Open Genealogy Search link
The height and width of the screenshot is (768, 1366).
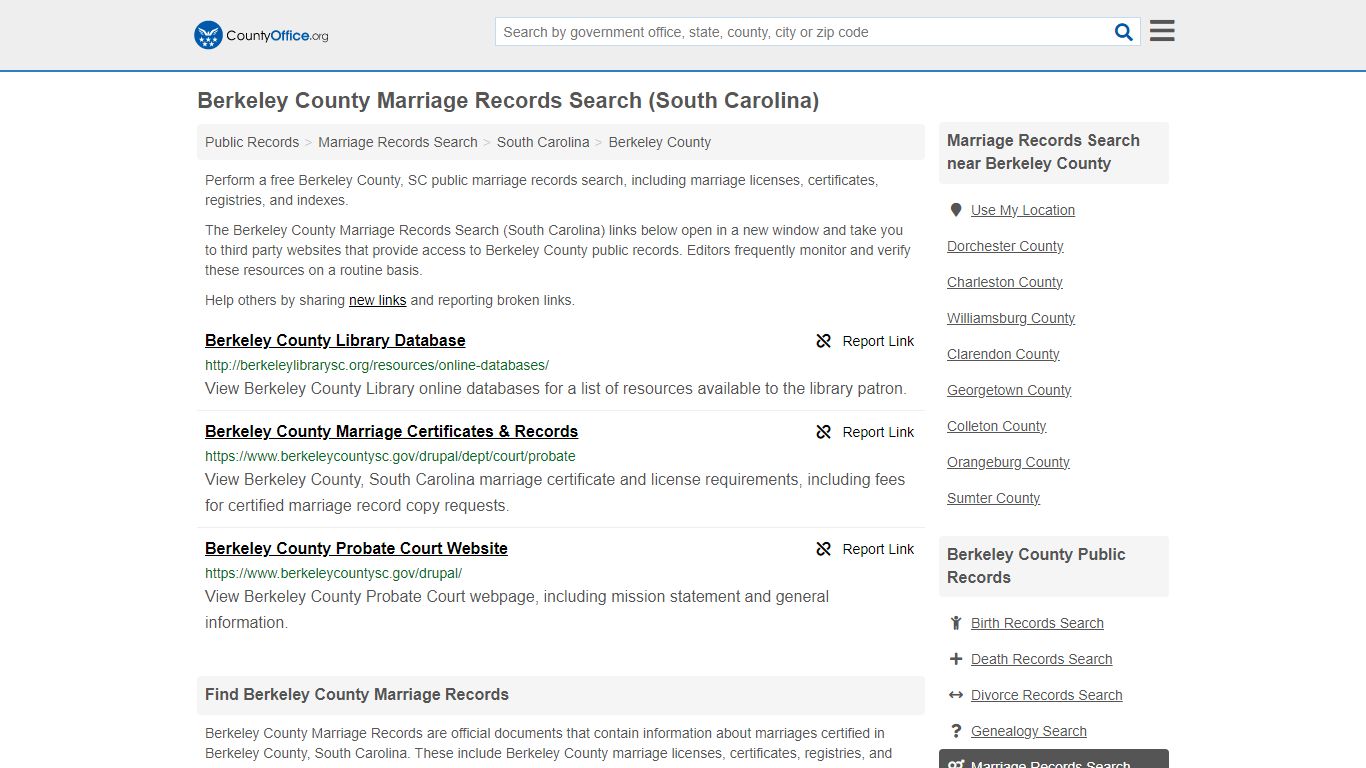click(x=1028, y=731)
